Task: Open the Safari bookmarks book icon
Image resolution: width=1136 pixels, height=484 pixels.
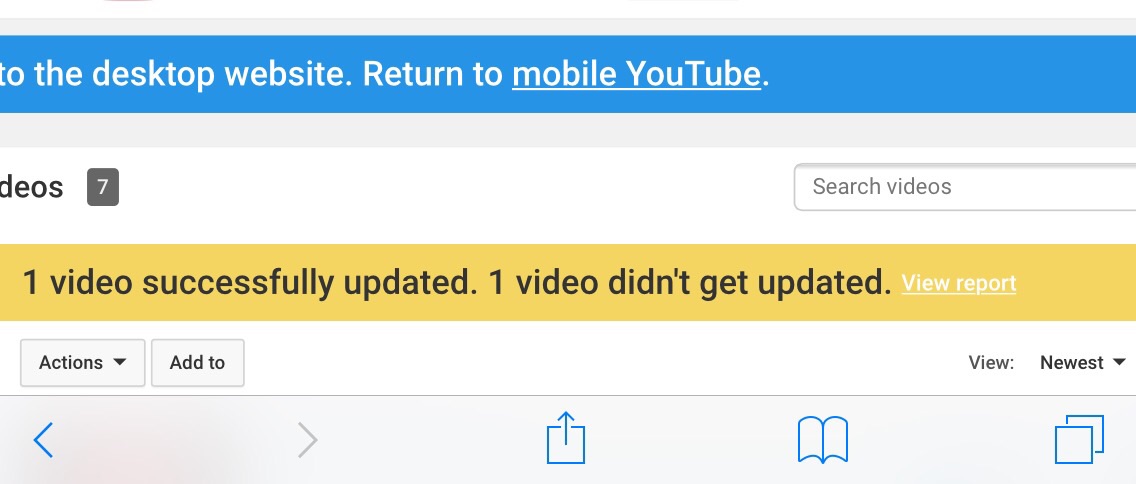Action: (822, 440)
